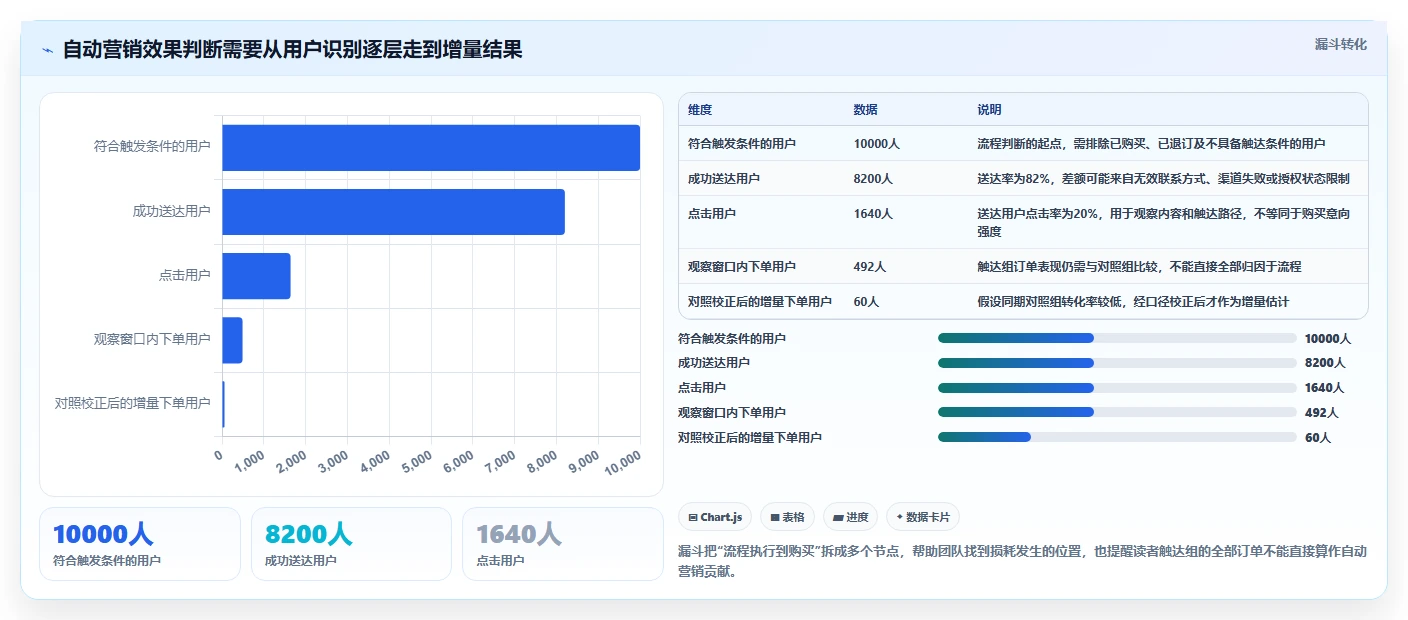1408x620 pixels.
Task: Click the 说明 column header
Action: click(x=989, y=110)
